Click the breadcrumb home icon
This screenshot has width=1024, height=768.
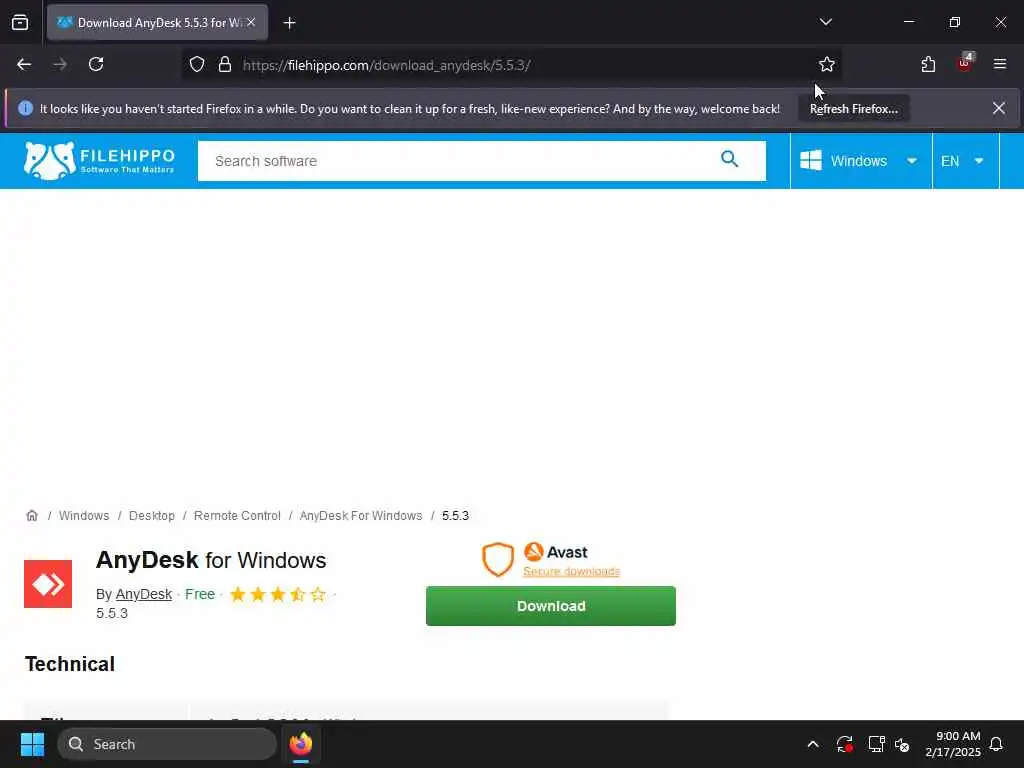pyautogui.click(x=32, y=516)
